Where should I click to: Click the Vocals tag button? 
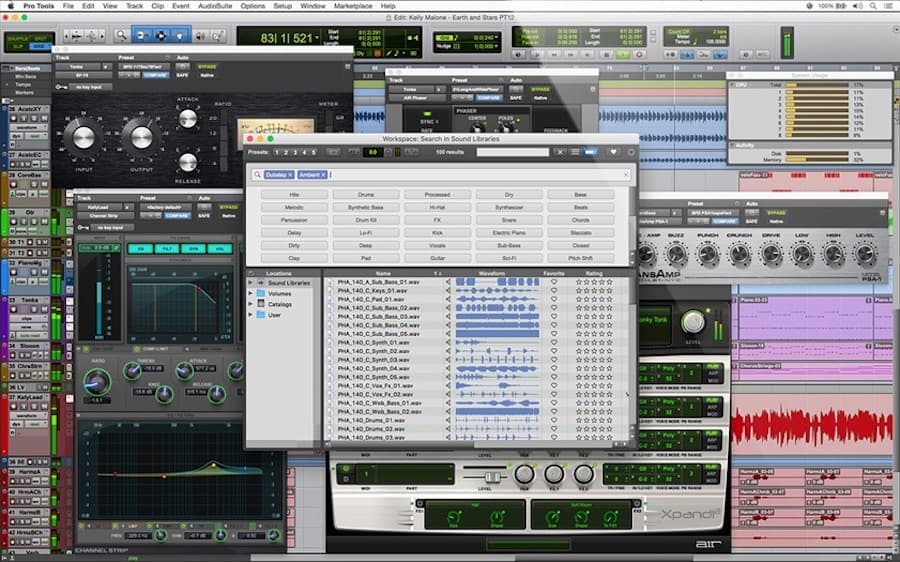coord(437,245)
